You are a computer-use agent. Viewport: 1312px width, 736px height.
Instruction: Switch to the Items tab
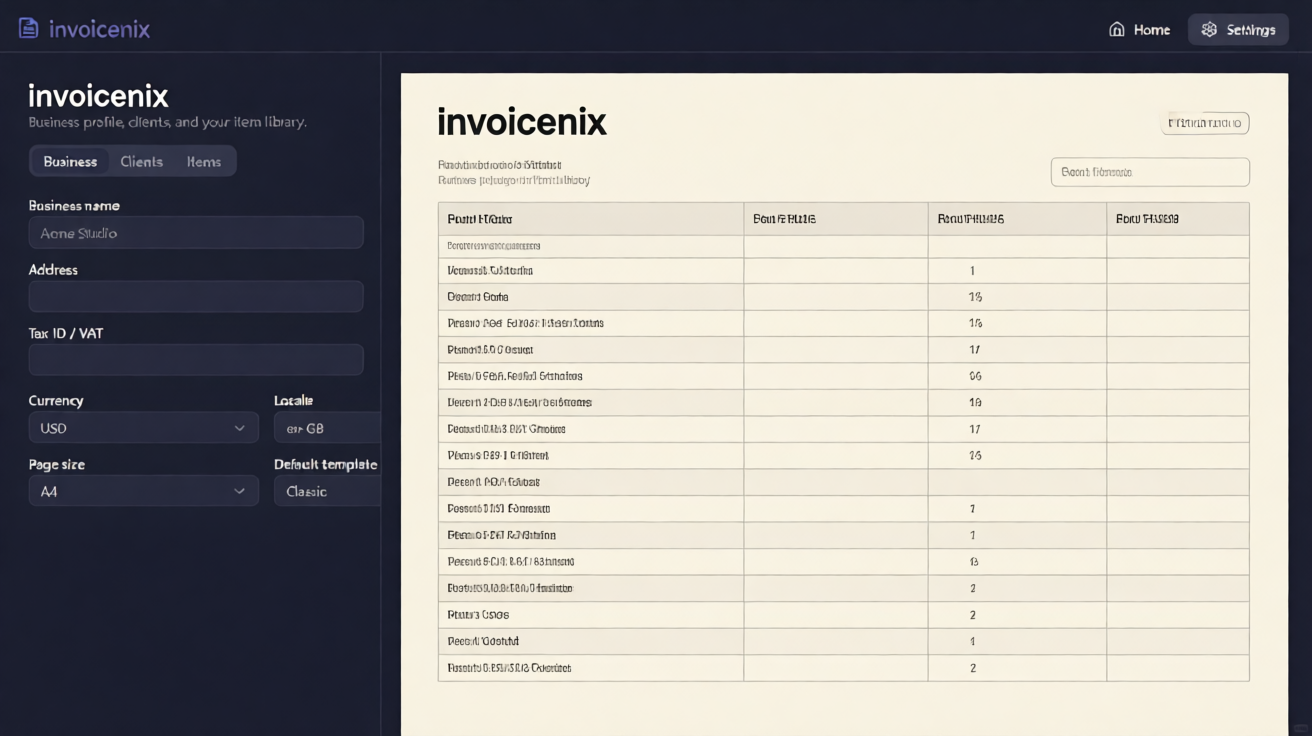point(204,161)
